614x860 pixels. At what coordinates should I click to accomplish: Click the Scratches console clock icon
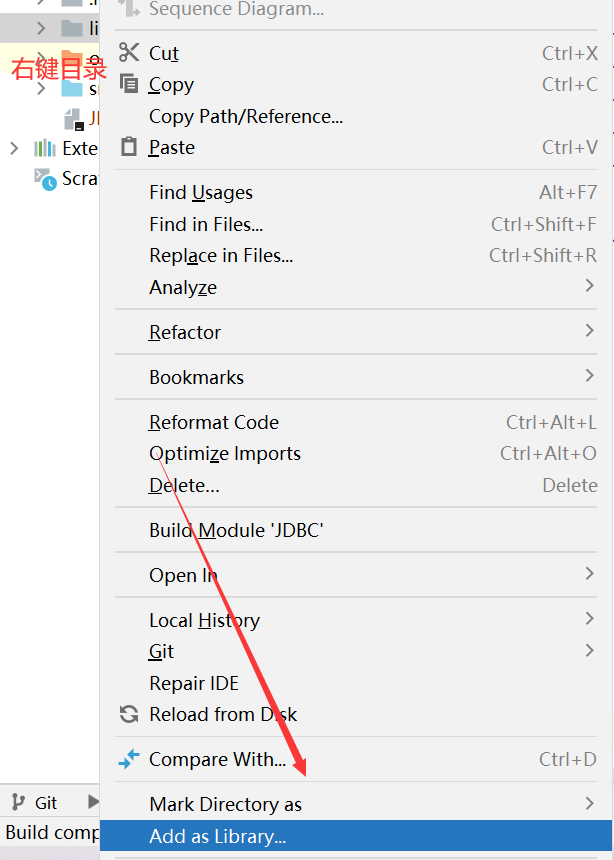tap(45, 179)
